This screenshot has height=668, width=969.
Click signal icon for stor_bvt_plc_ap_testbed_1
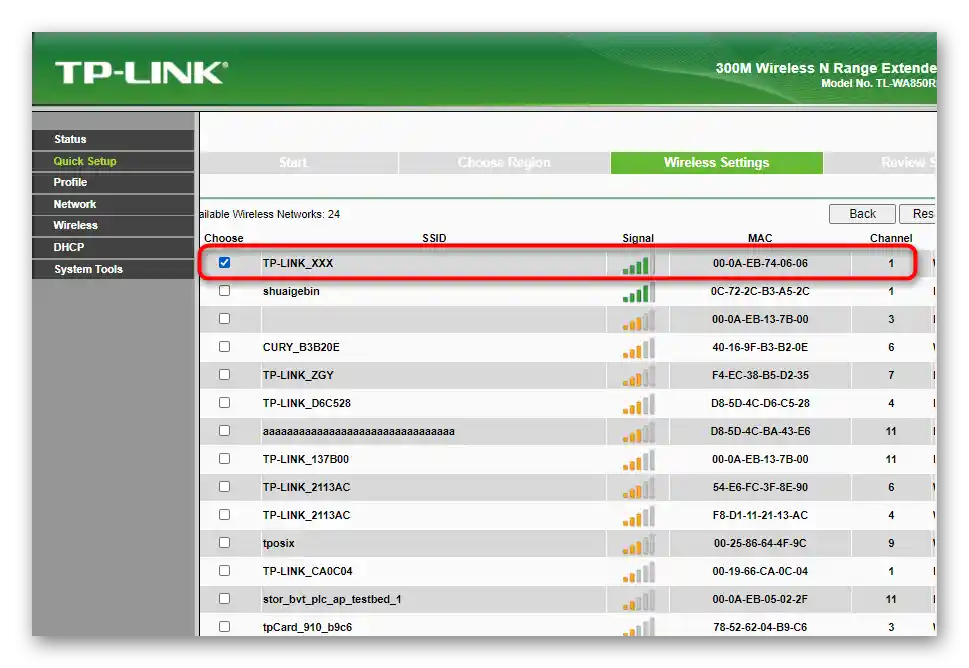(638, 601)
